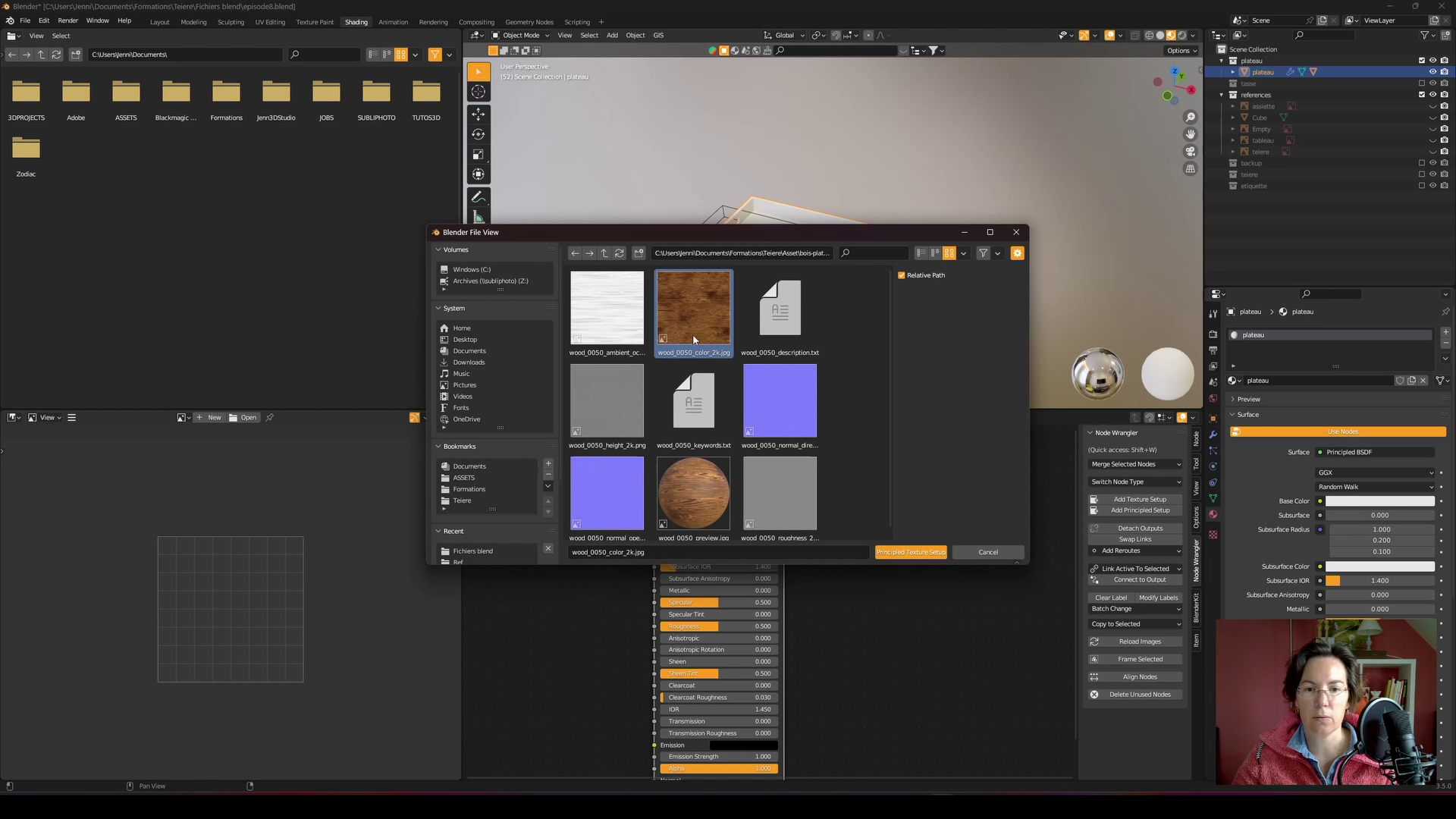Open the Merge Selected Nodes dropdown
This screenshot has width=1456, height=819.
1135,464
